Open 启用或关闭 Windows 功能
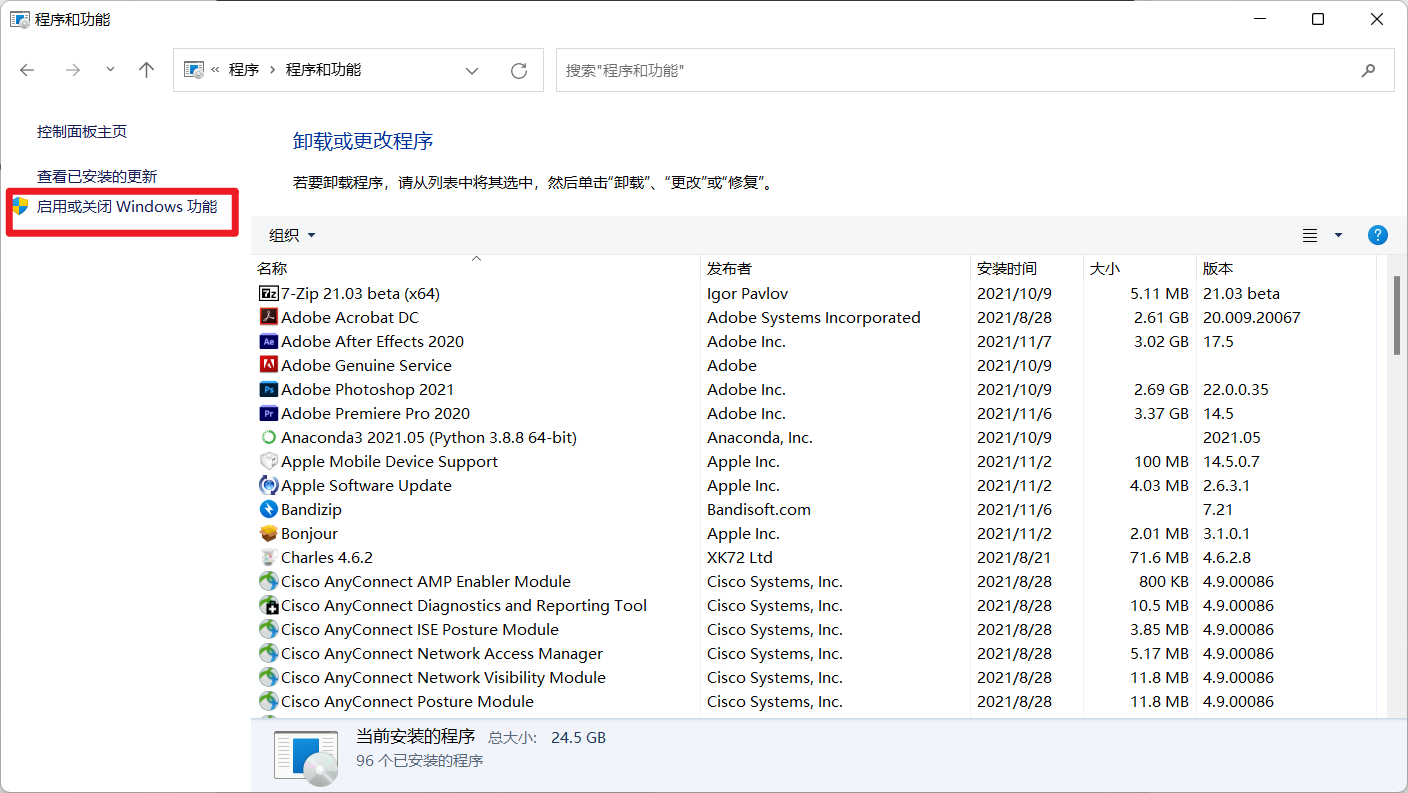The image size is (1408, 793). pyautogui.click(x=127, y=207)
